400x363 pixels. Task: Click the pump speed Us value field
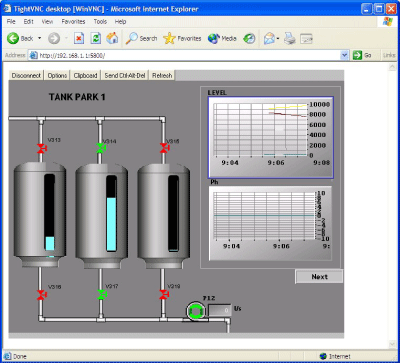220,310
